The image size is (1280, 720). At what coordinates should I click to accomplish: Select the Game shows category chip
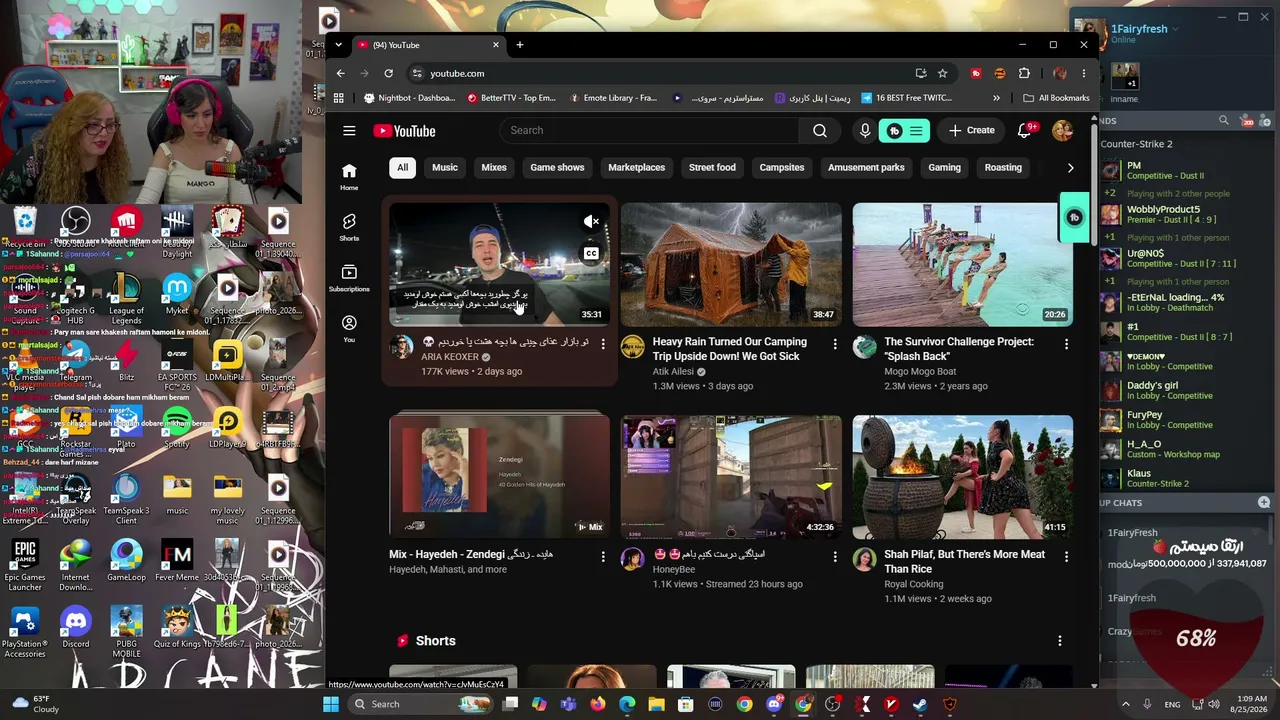557,168
